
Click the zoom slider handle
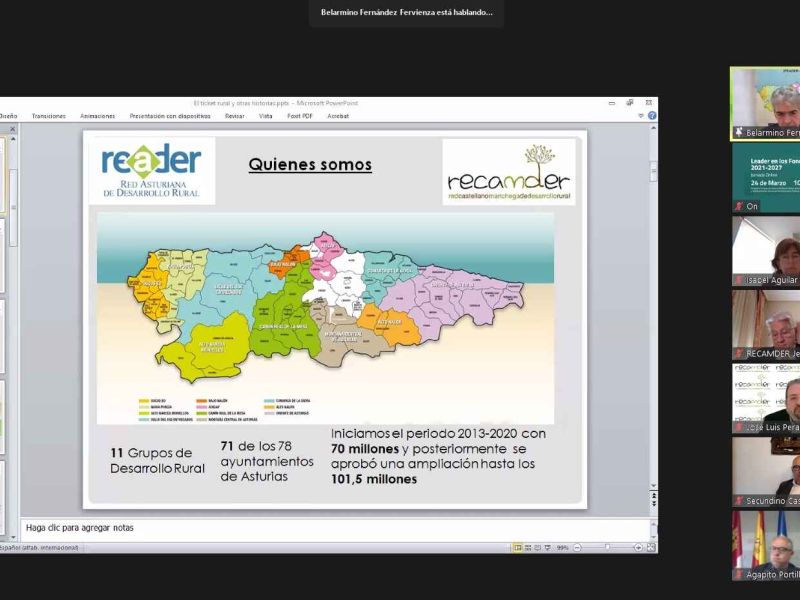tap(607, 547)
